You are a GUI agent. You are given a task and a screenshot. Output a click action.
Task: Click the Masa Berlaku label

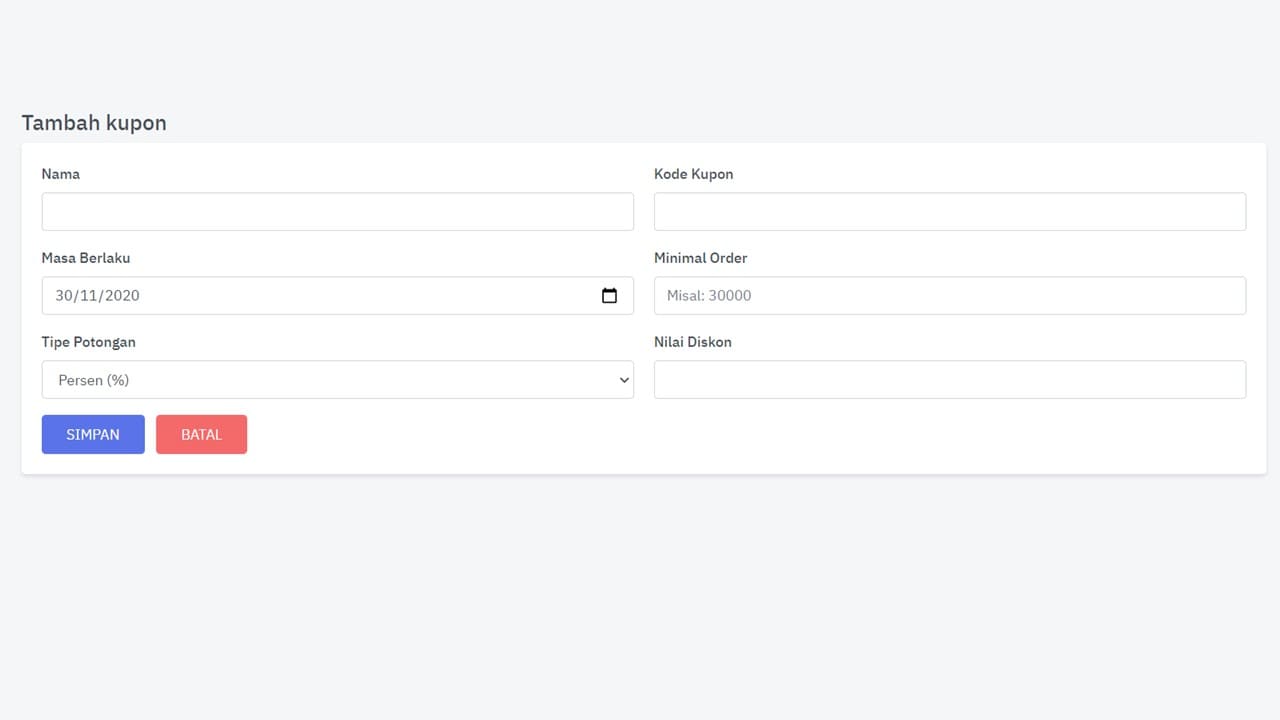point(86,258)
